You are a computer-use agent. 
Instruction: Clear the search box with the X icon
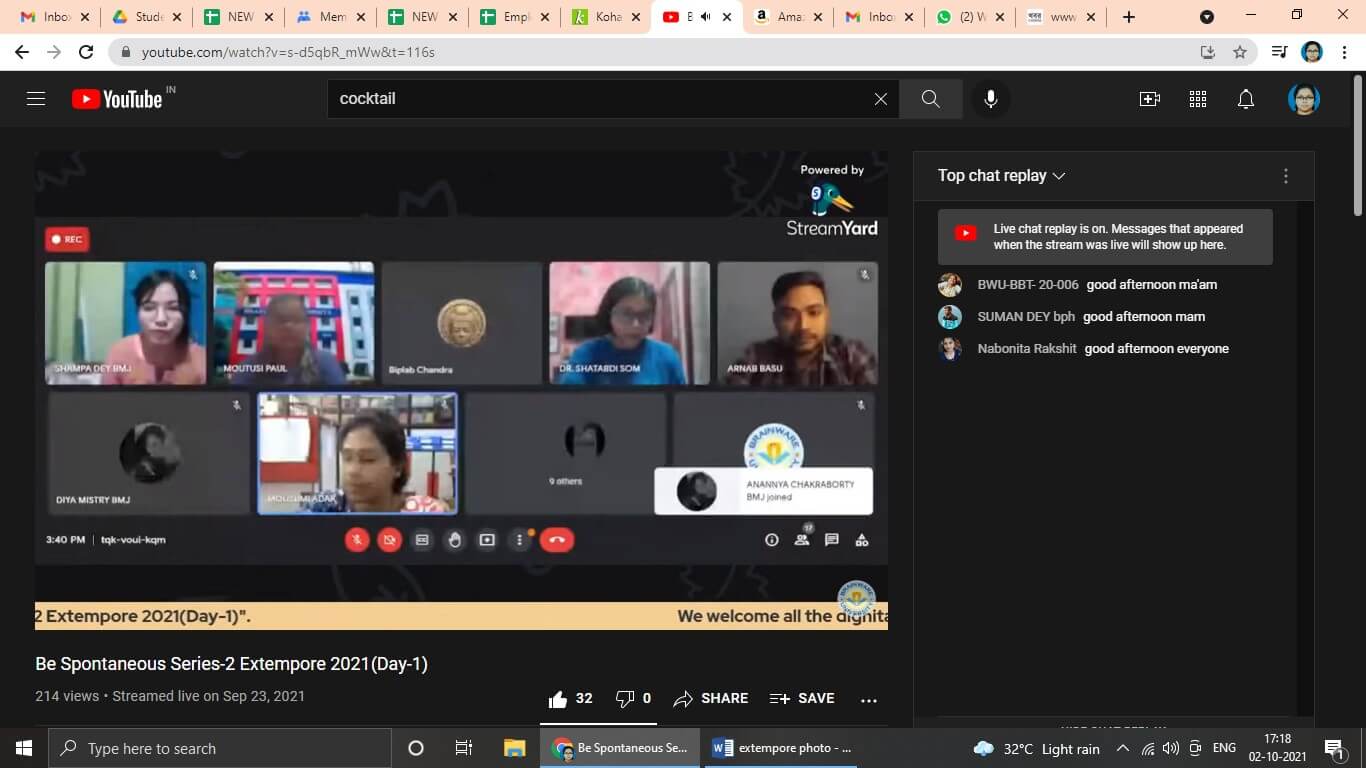(880, 99)
